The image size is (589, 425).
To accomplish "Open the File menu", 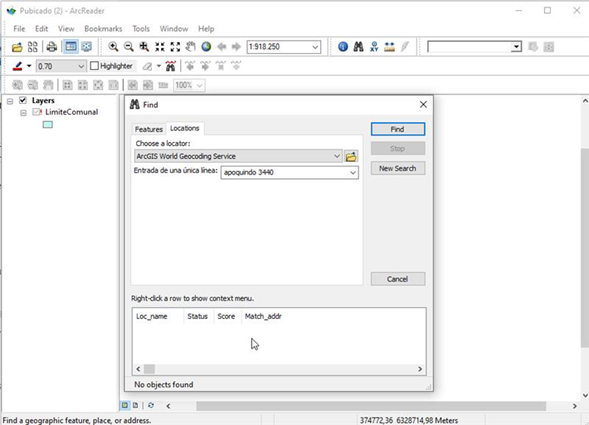I will click(x=19, y=29).
